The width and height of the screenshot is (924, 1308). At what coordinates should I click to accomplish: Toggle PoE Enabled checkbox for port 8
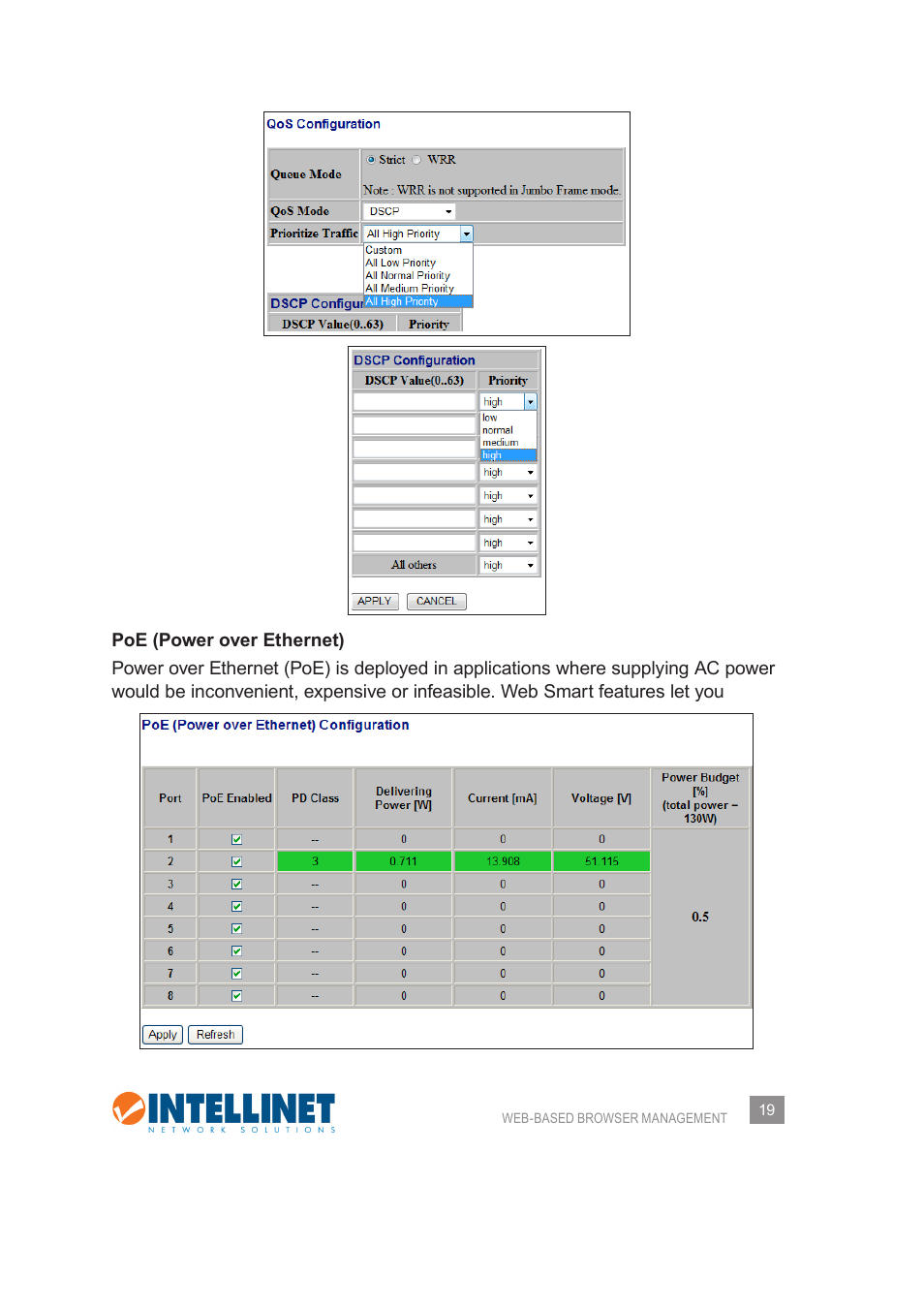pos(236,996)
